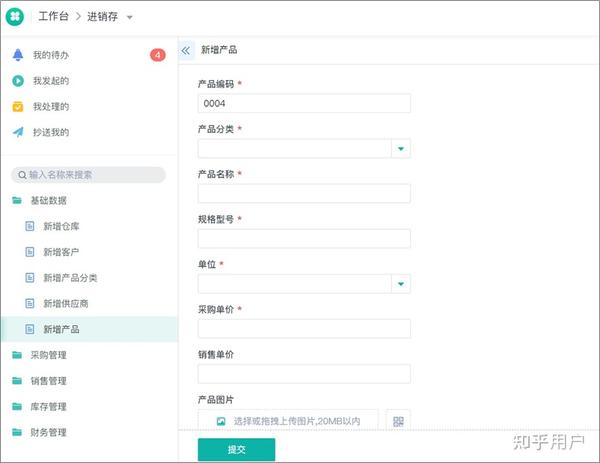Expand the 采购管理 folder
This screenshot has height=463, width=600.
click(x=48, y=355)
